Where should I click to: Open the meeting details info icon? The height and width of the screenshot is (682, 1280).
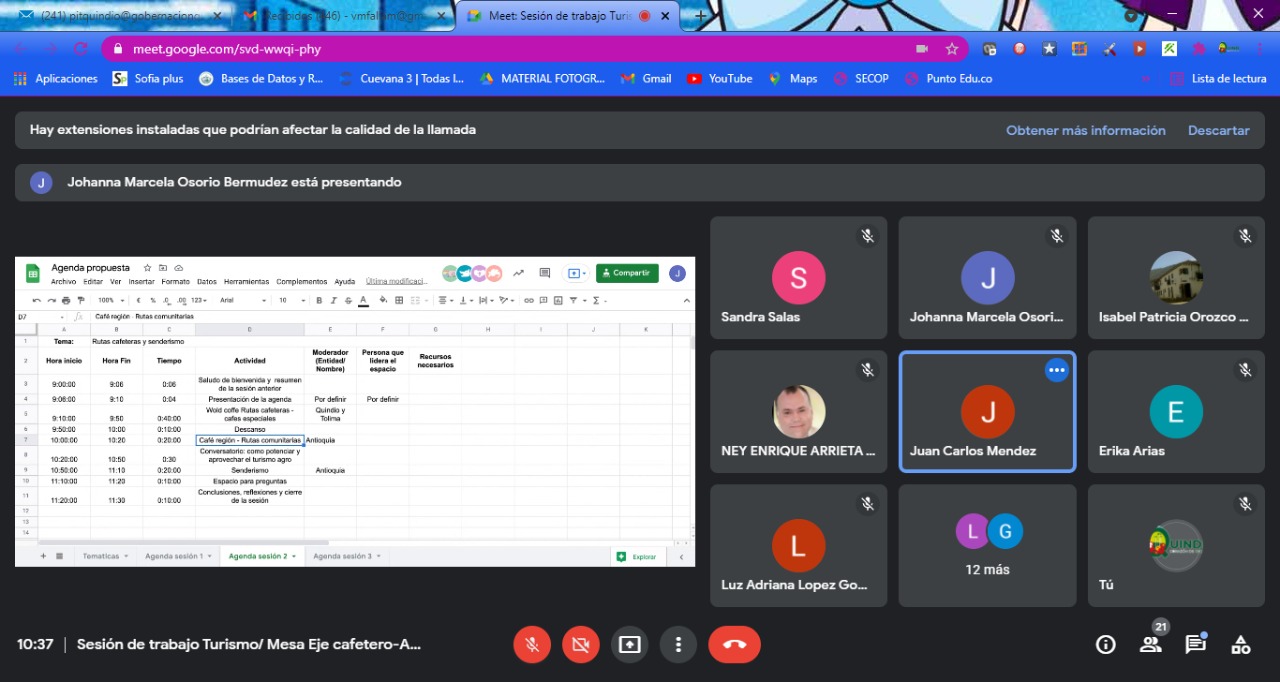click(x=1106, y=645)
